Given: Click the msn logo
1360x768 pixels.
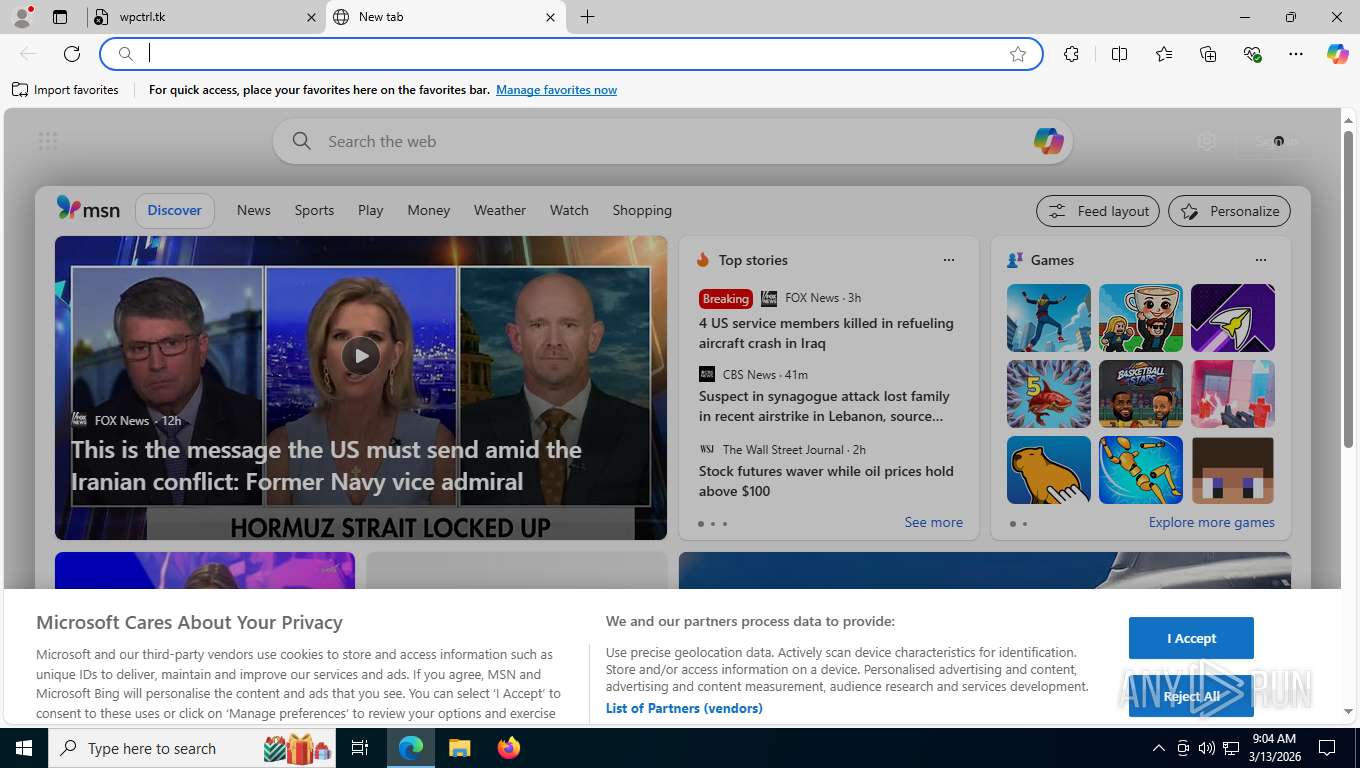Looking at the screenshot, I should [88, 209].
